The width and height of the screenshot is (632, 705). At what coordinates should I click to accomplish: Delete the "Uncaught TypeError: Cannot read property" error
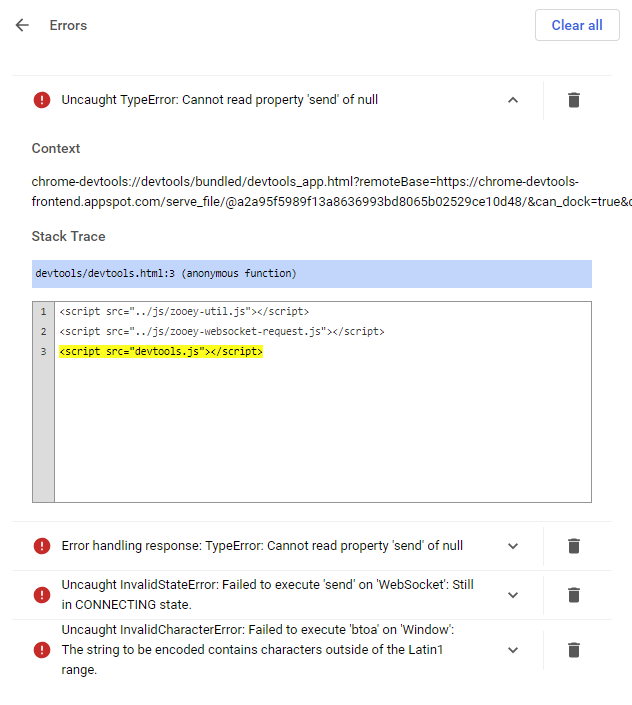click(574, 100)
